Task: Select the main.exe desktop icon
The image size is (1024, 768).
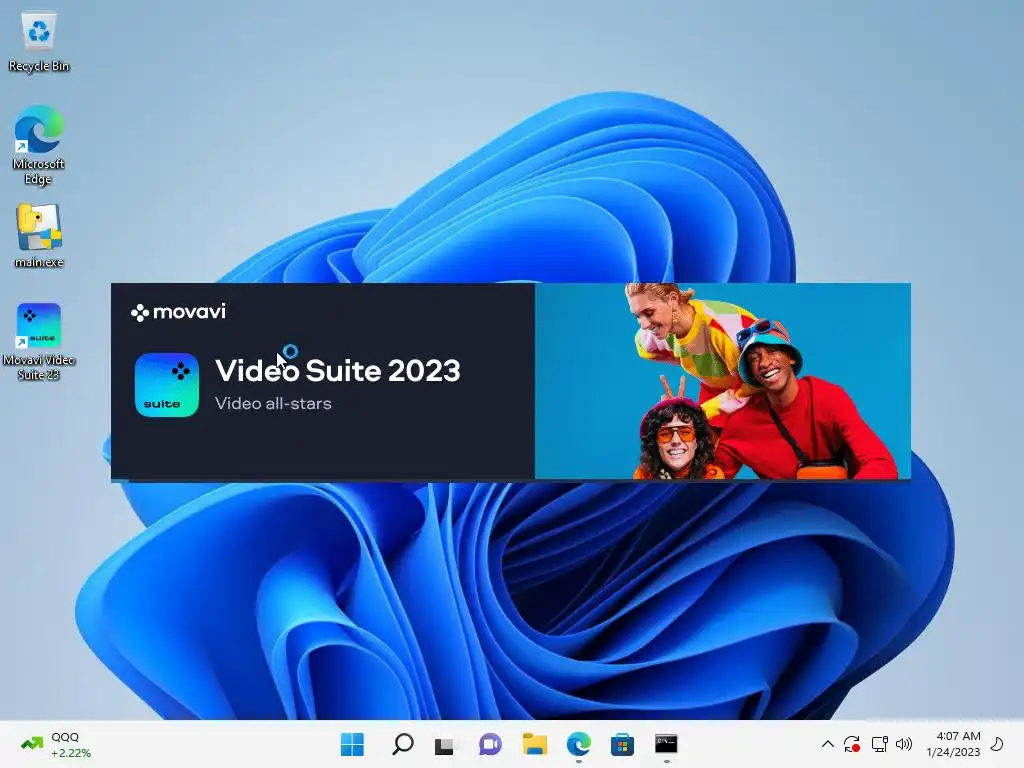Action: click(x=39, y=236)
